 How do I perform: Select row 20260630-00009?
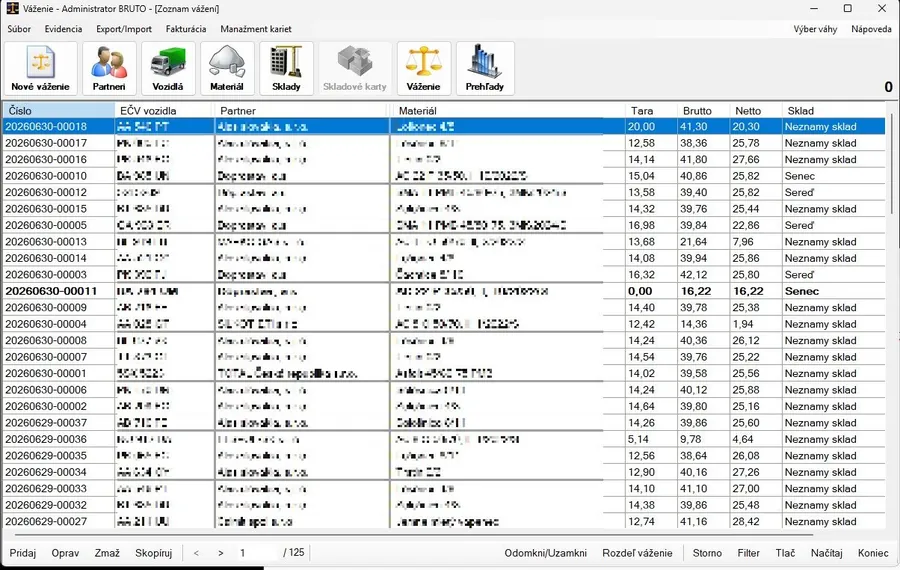(444, 308)
